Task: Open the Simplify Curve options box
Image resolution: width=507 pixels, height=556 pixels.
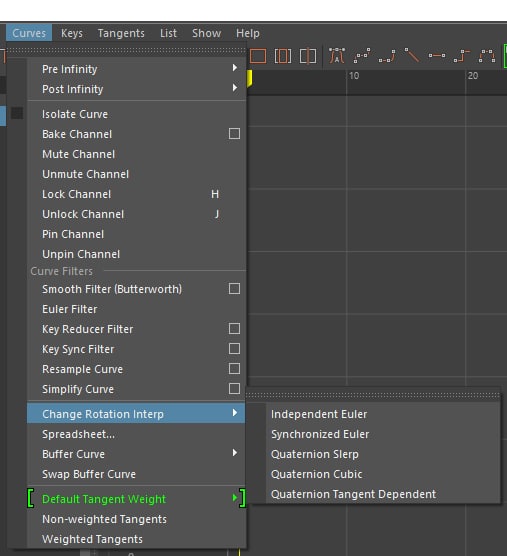Action: [234, 389]
